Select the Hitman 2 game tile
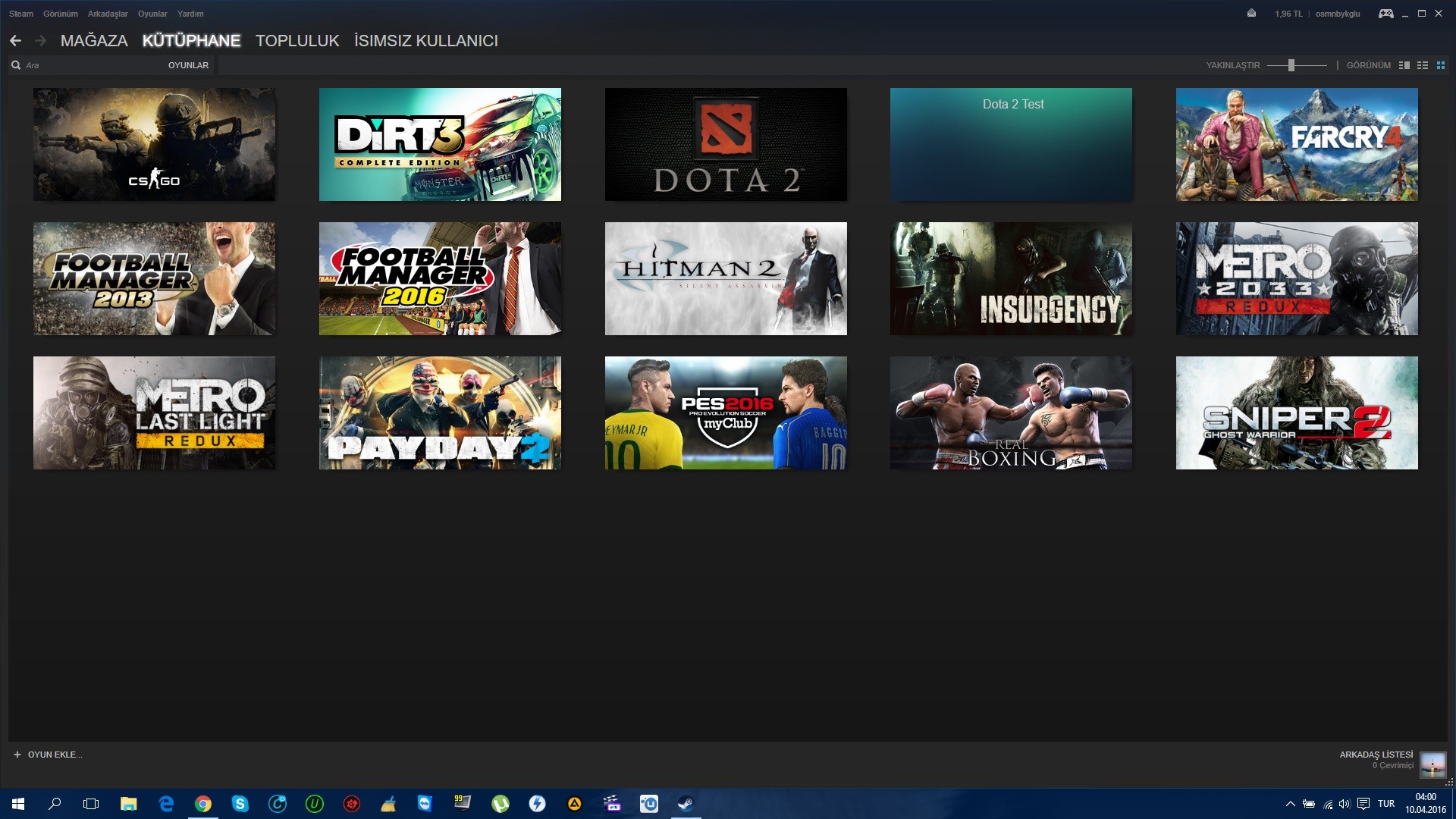This screenshot has height=819, width=1456. pos(726,278)
